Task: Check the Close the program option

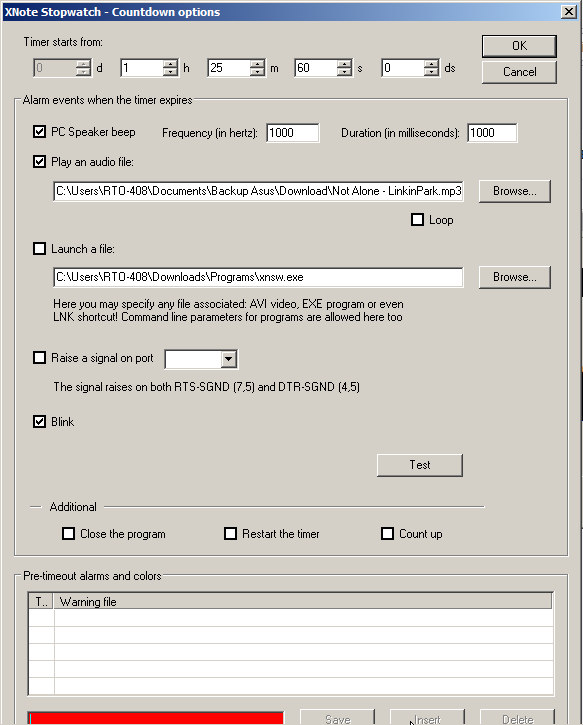Action: (x=68, y=534)
